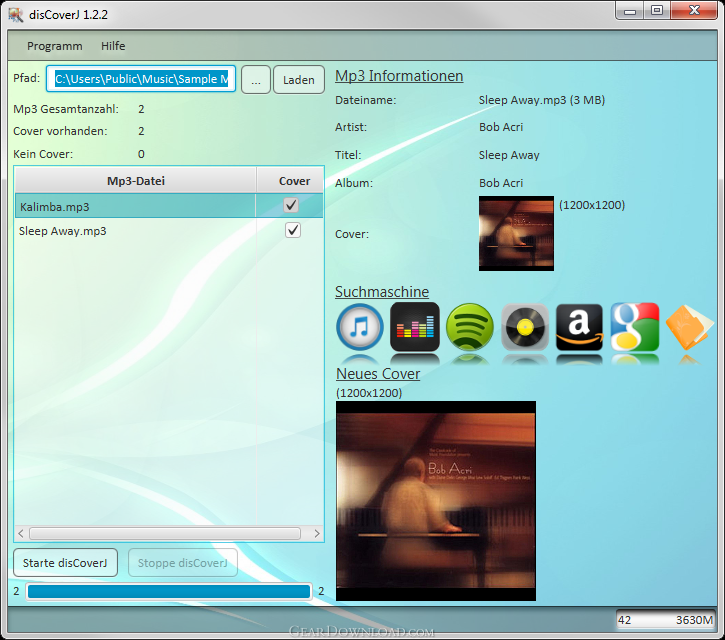Open the Hilfe menu
The width and height of the screenshot is (725, 640).
pos(113,46)
